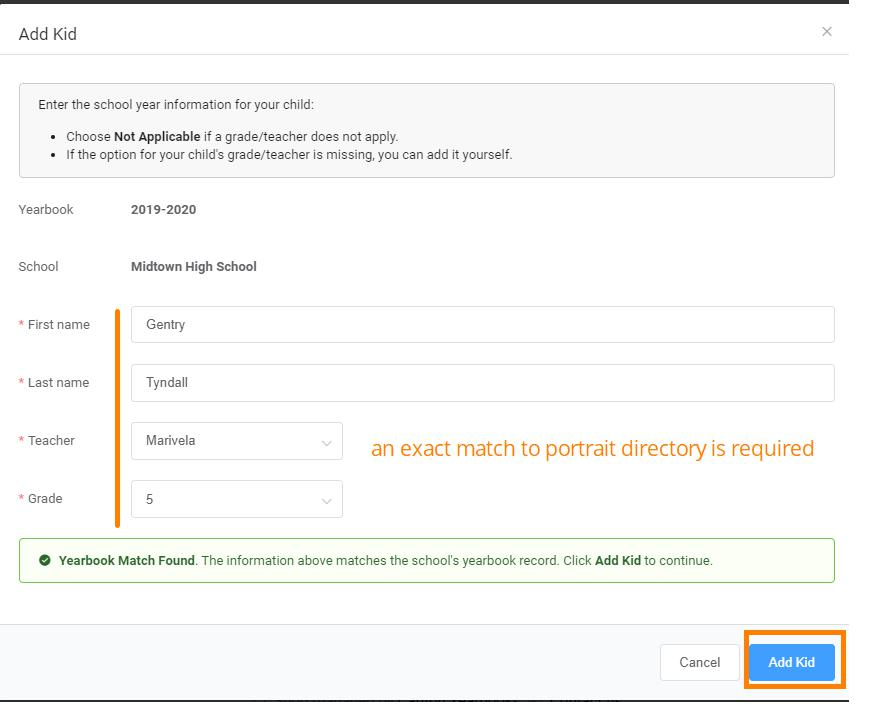Viewport: 887px width, 709px height.
Task: Open the Grade dropdown showing 5
Action: tap(236, 499)
